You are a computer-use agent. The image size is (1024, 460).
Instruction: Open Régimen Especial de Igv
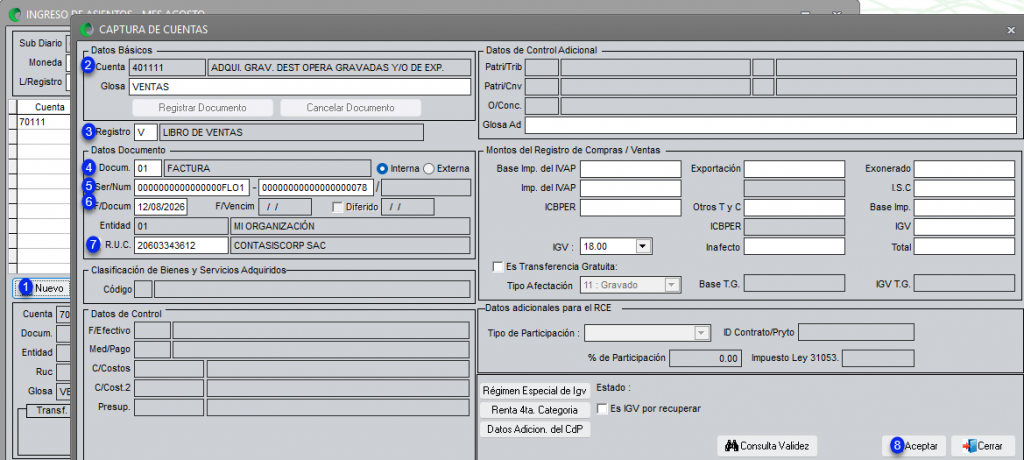coord(535,391)
